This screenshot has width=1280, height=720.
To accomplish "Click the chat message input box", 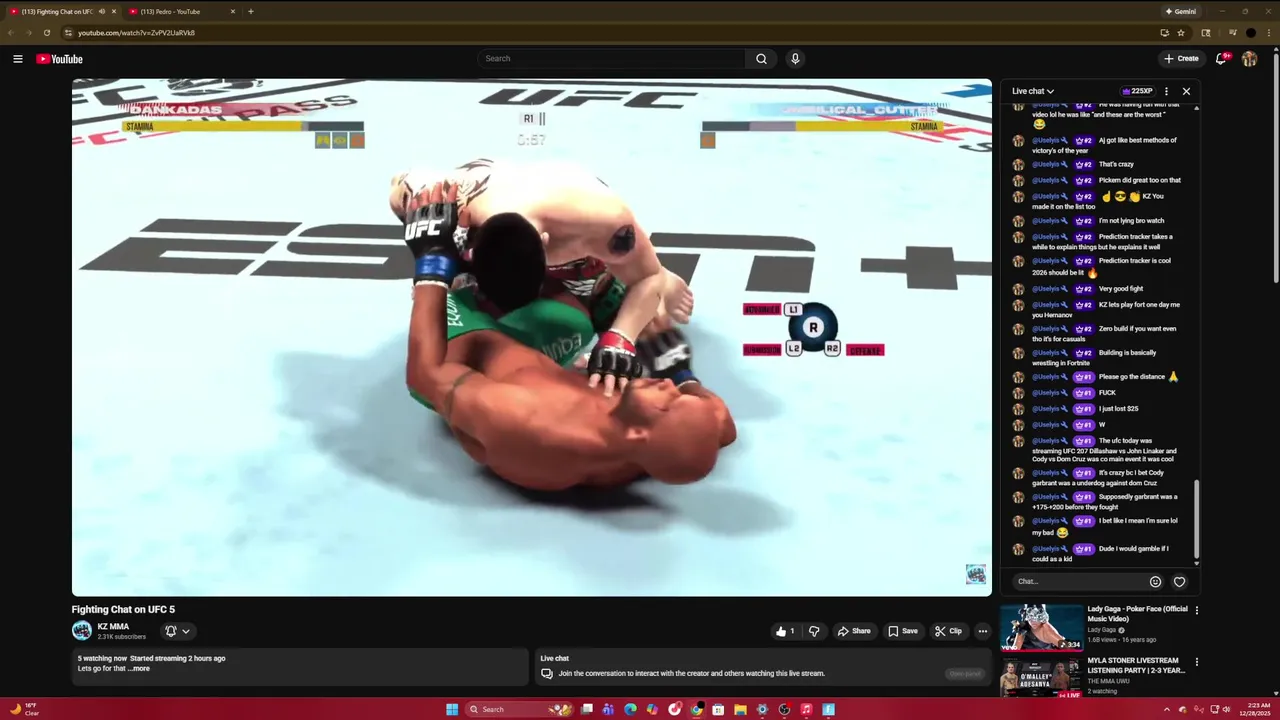I will click(x=1078, y=581).
